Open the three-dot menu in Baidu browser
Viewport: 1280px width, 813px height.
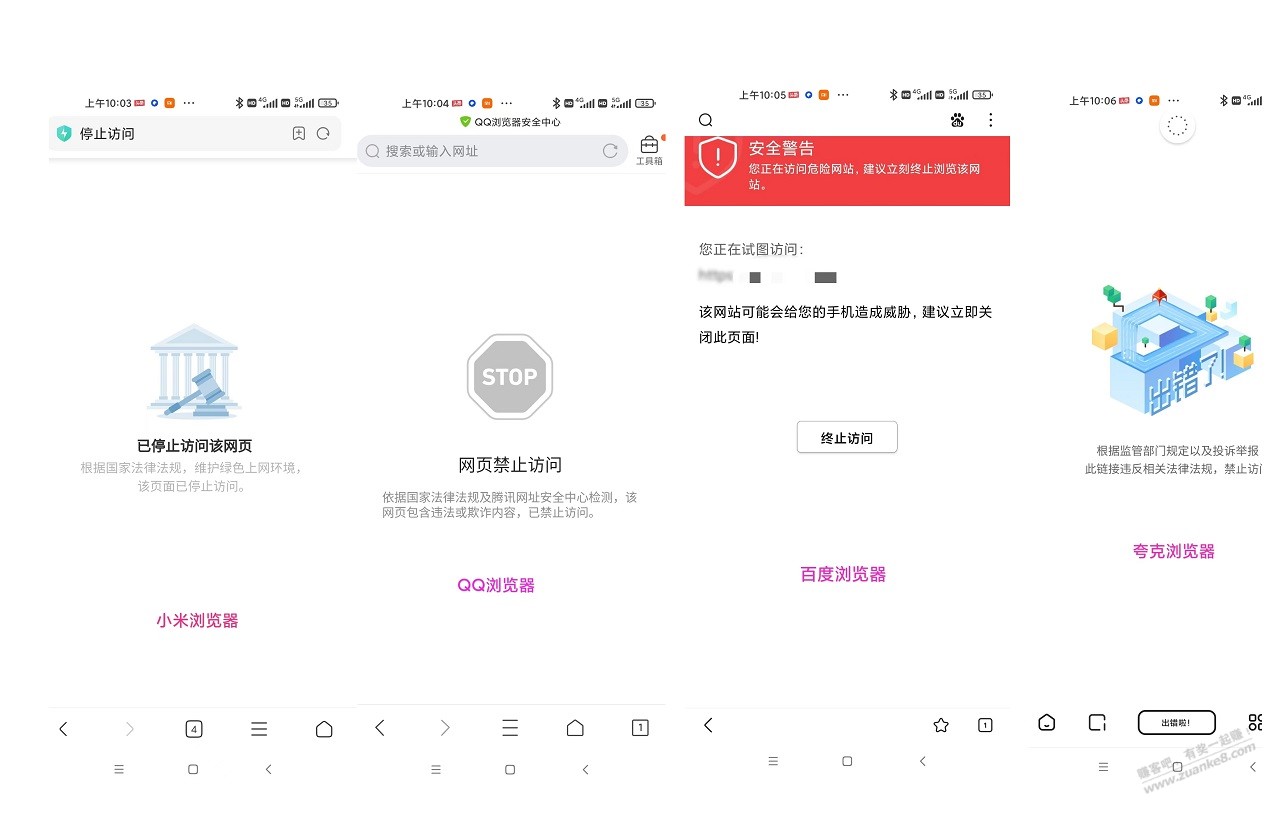[x=991, y=120]
